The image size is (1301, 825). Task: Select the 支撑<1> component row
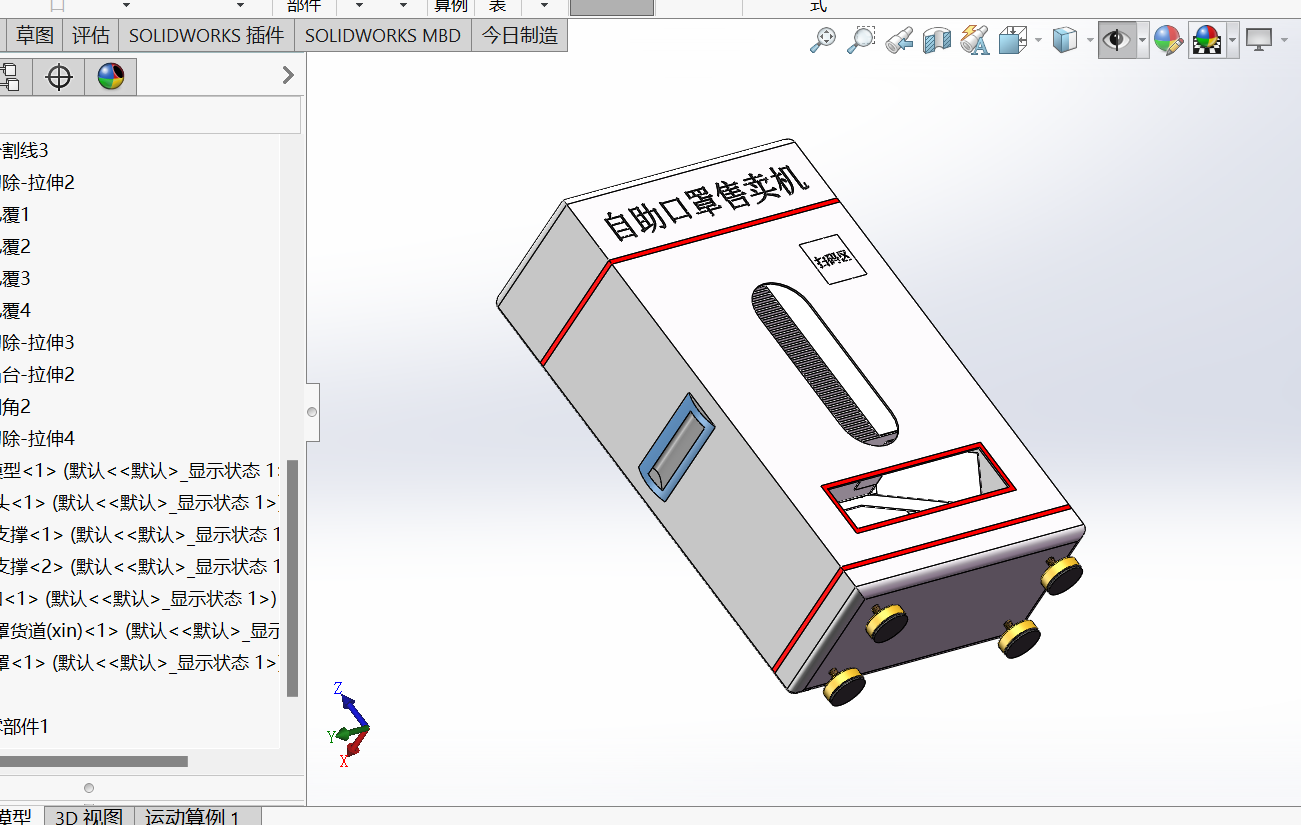(140, 535)
